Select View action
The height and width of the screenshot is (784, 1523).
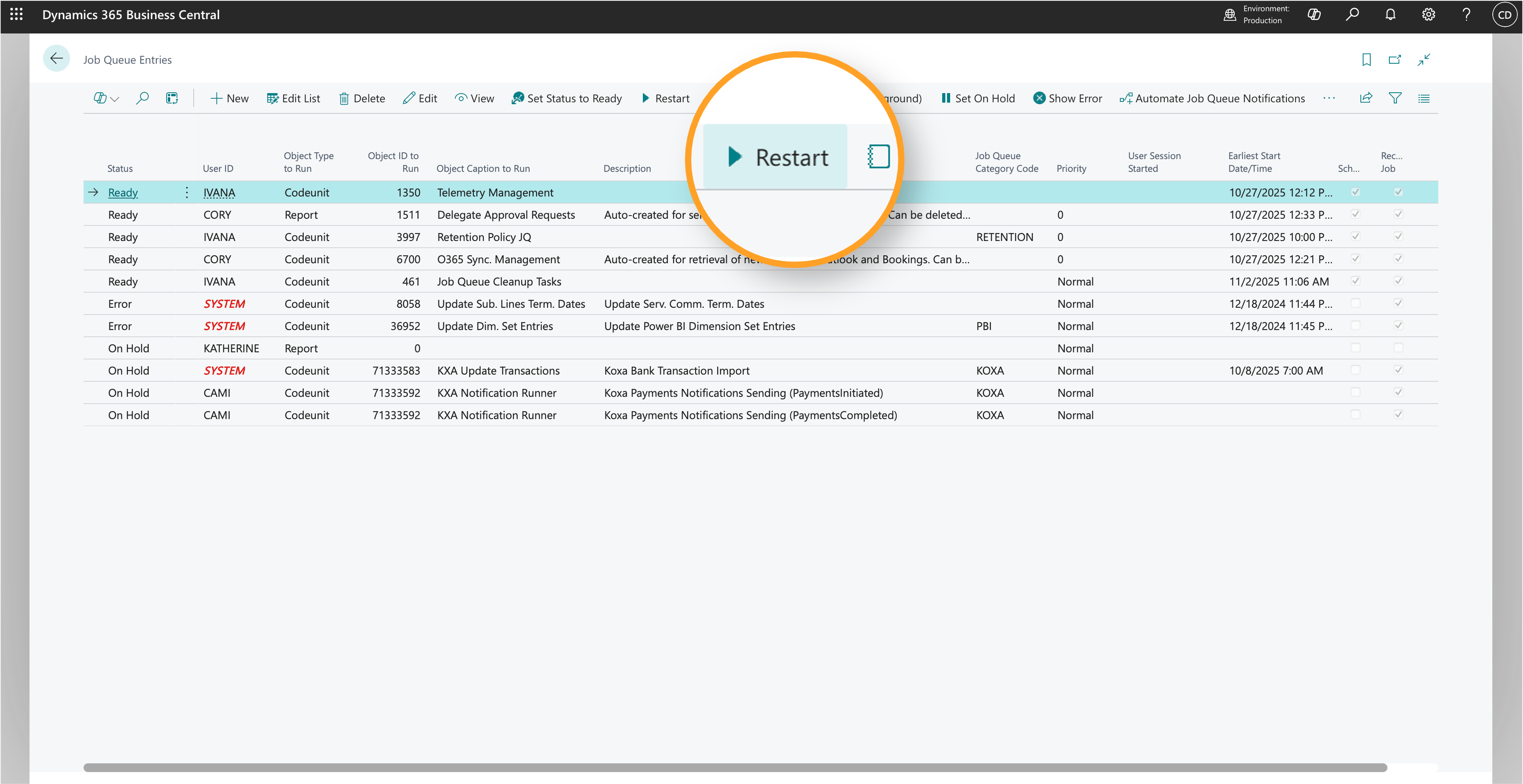[474, 98]
